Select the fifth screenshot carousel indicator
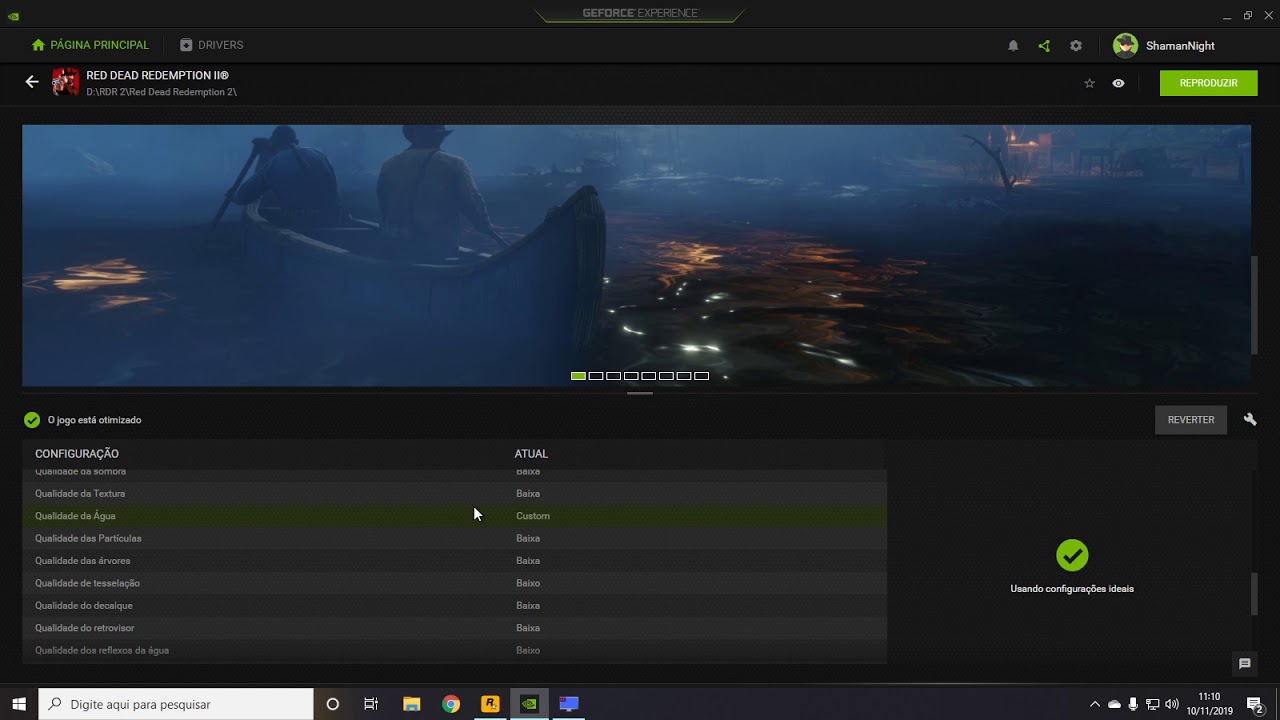Image resolution: width=1280 pixels, height=720 pixels. coord(649,376)
